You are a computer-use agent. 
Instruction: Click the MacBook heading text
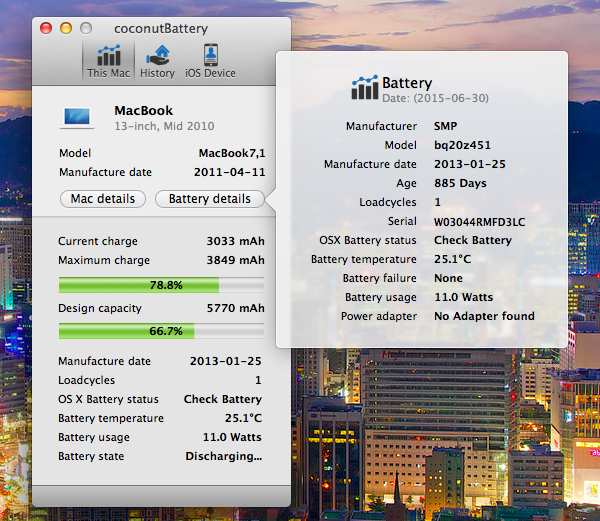[x=143, y=111]
